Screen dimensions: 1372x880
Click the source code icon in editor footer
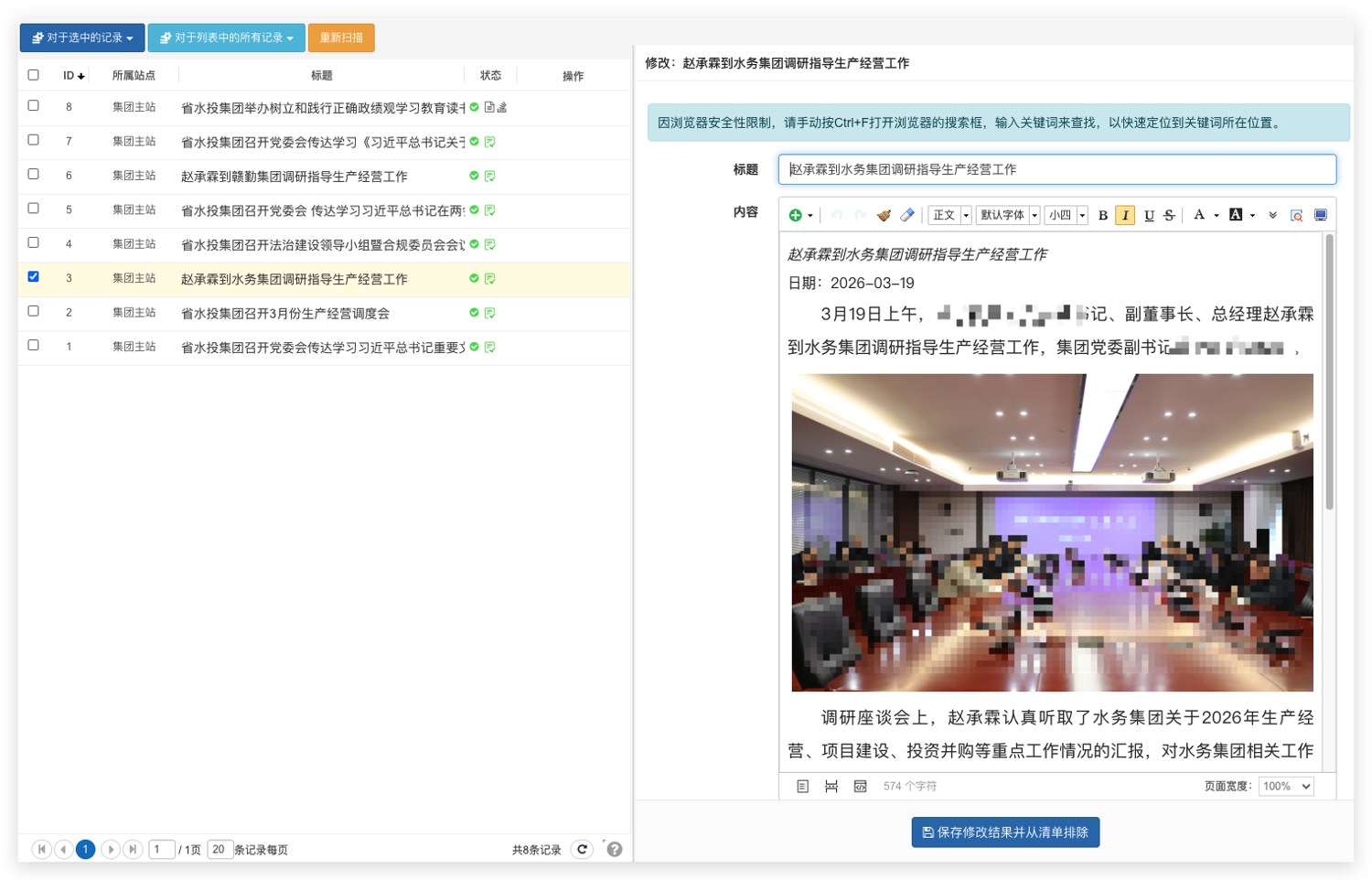[860, 786]
